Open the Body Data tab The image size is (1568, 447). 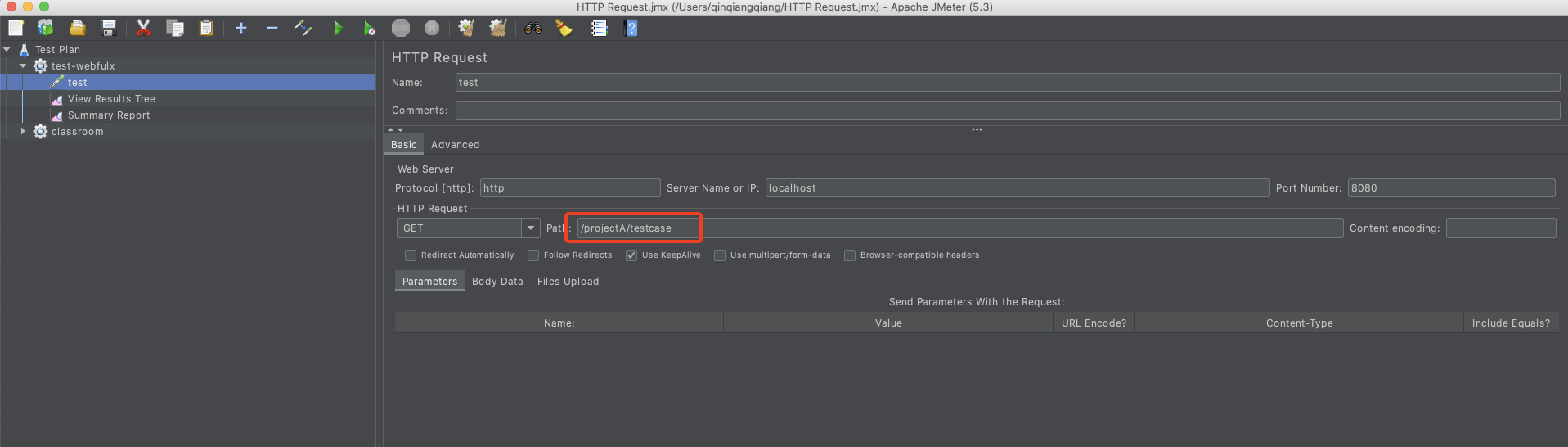pos(497,281)
